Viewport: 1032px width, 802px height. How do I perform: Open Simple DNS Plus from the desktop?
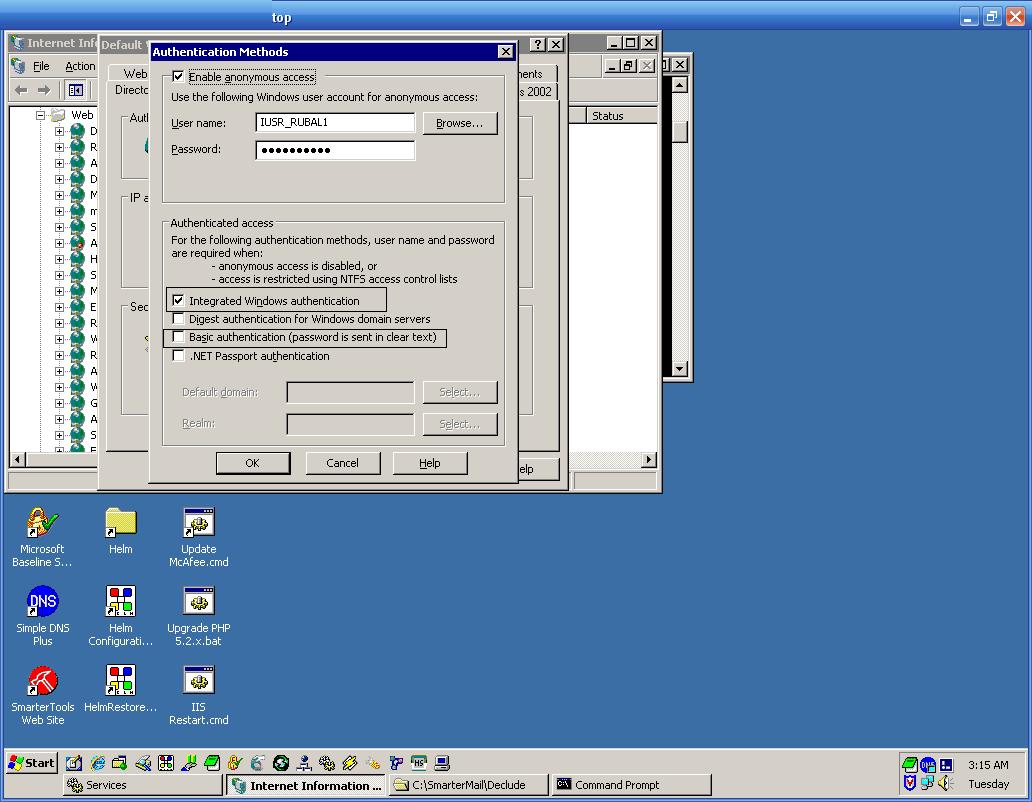tap(42, 600)
